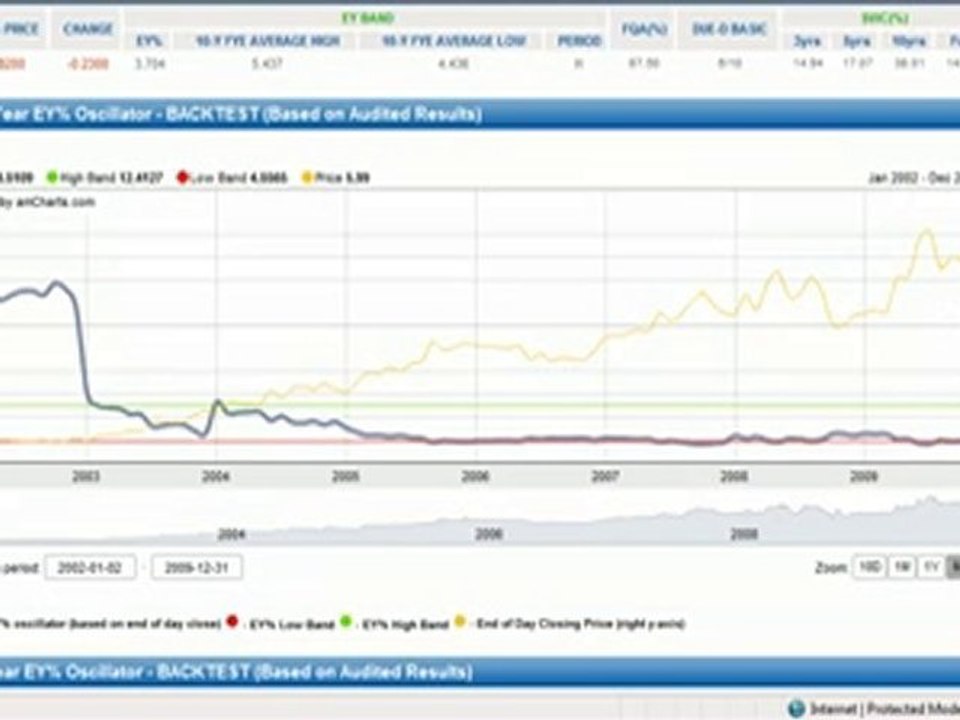Click the 5yrs column header
This screenshot has height=720, width=960.
tap(857, 42)
